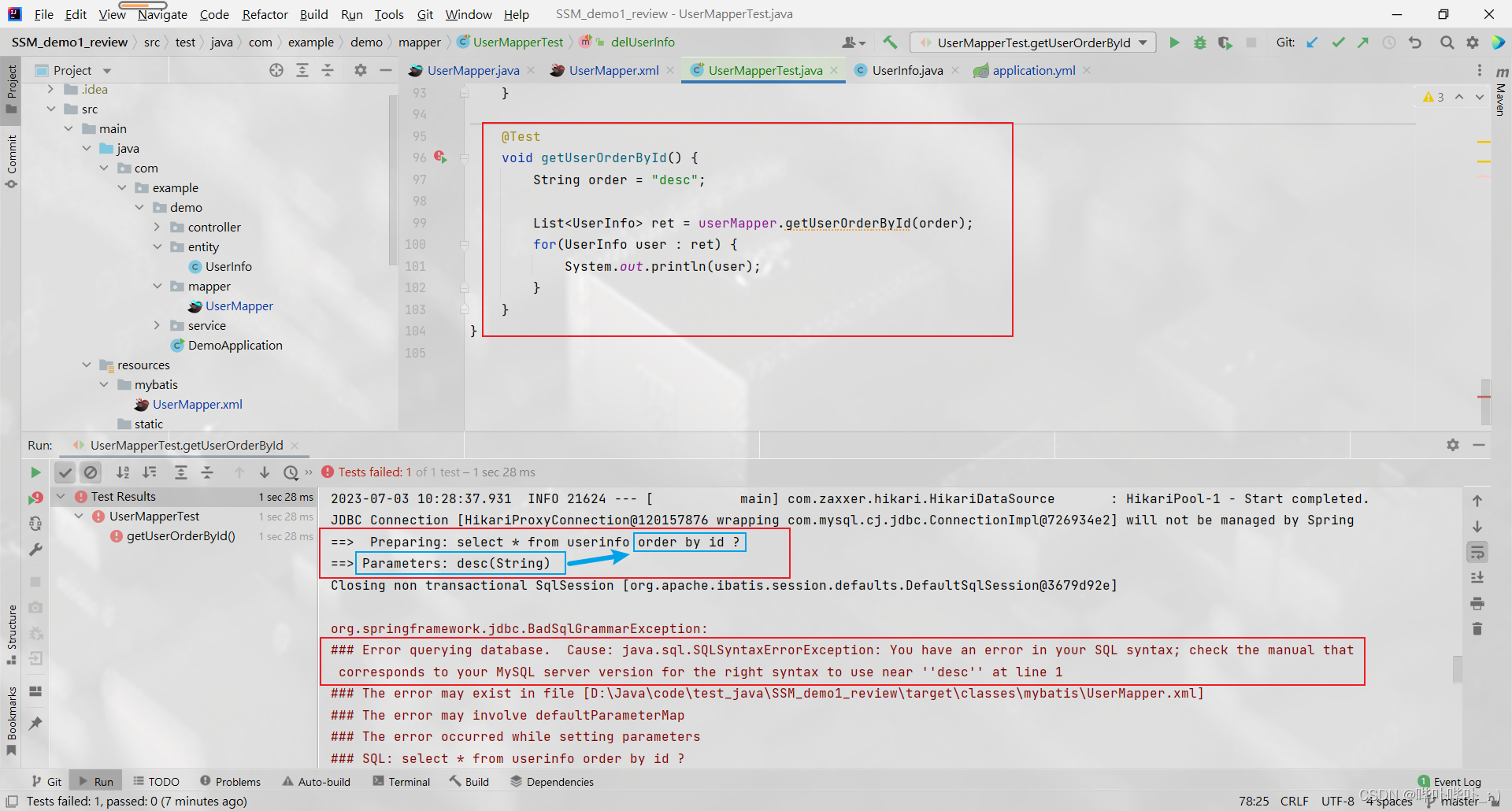1512x811 pixels.
Task: Click the editor warnings indicator showing 3
Action: coord(1433,97)
